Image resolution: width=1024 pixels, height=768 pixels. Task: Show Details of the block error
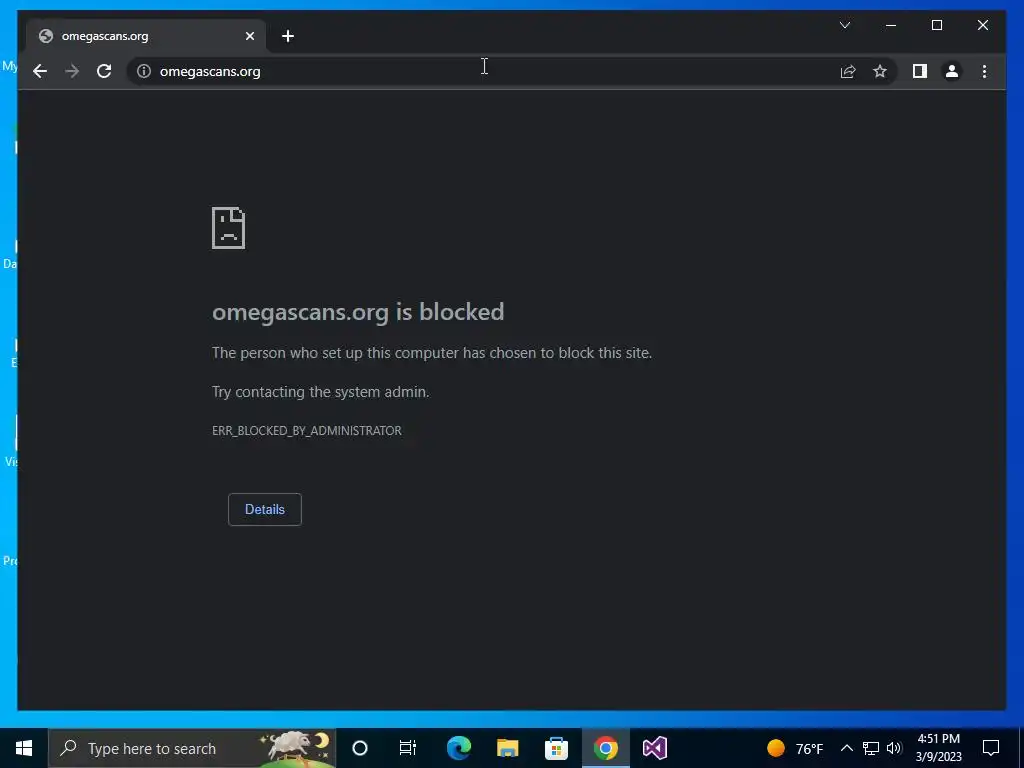(264, 509)
